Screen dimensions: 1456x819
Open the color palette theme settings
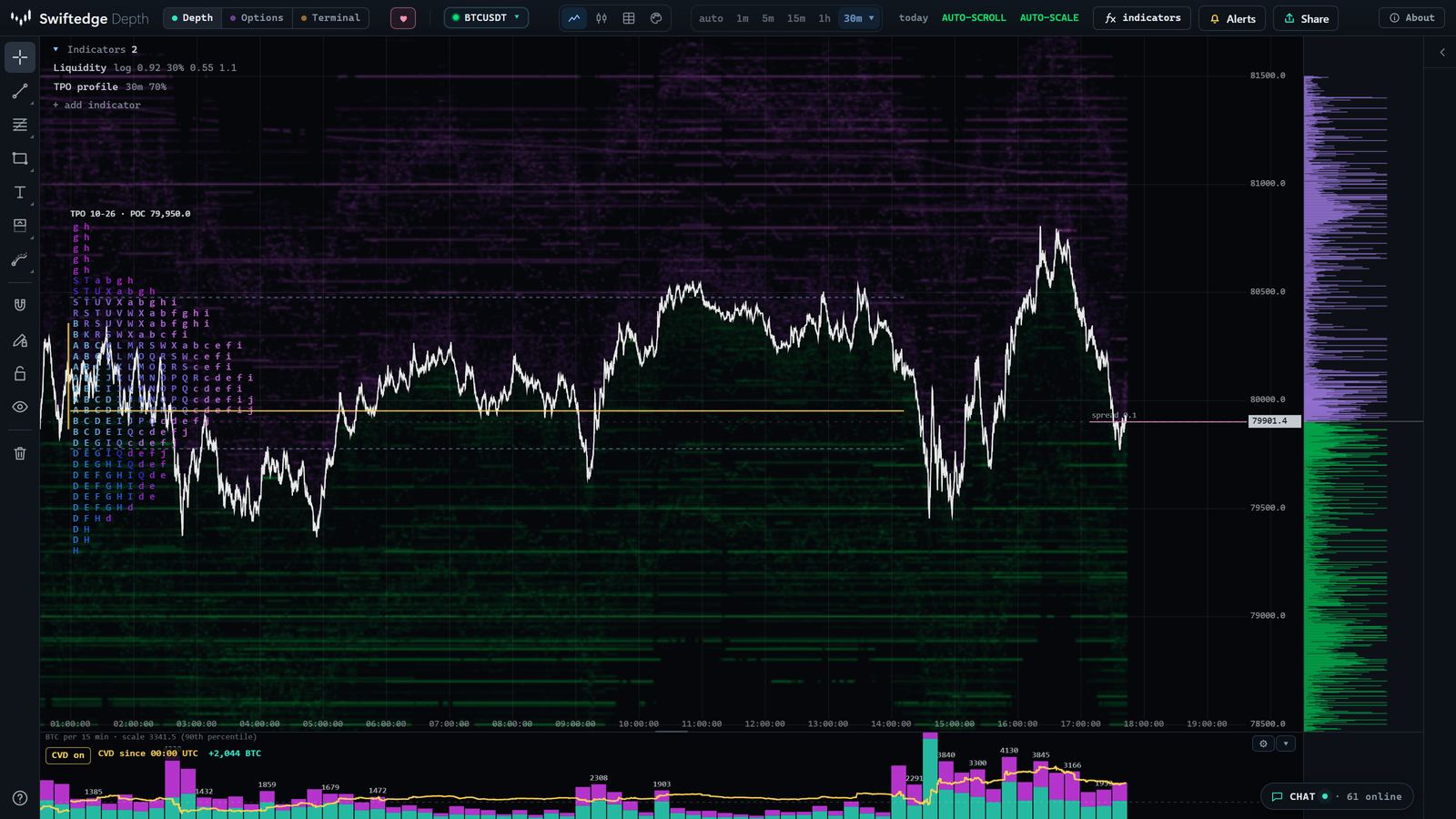point(656,18)
